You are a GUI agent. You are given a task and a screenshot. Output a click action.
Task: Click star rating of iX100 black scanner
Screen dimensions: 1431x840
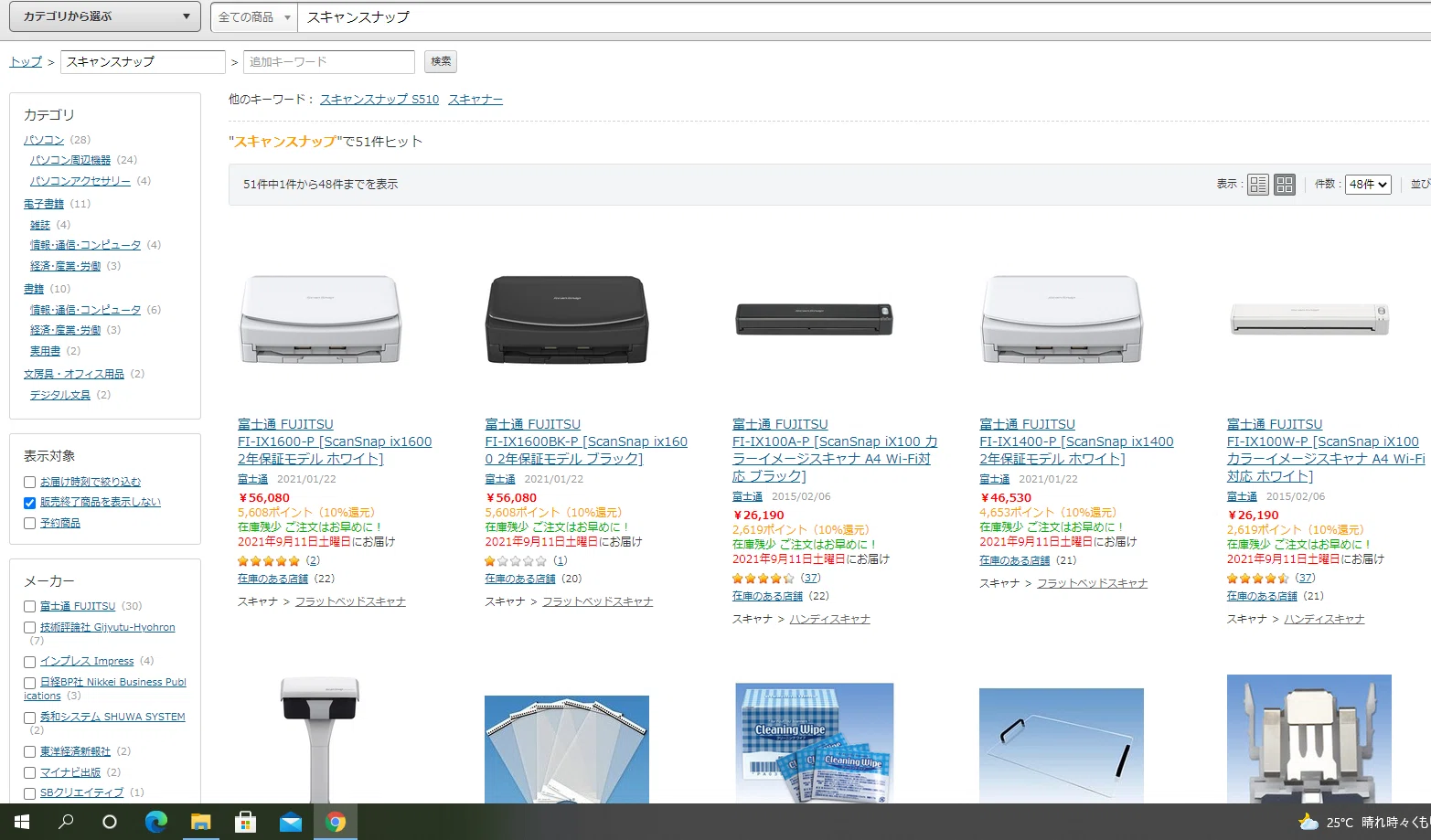pos(764,579)
